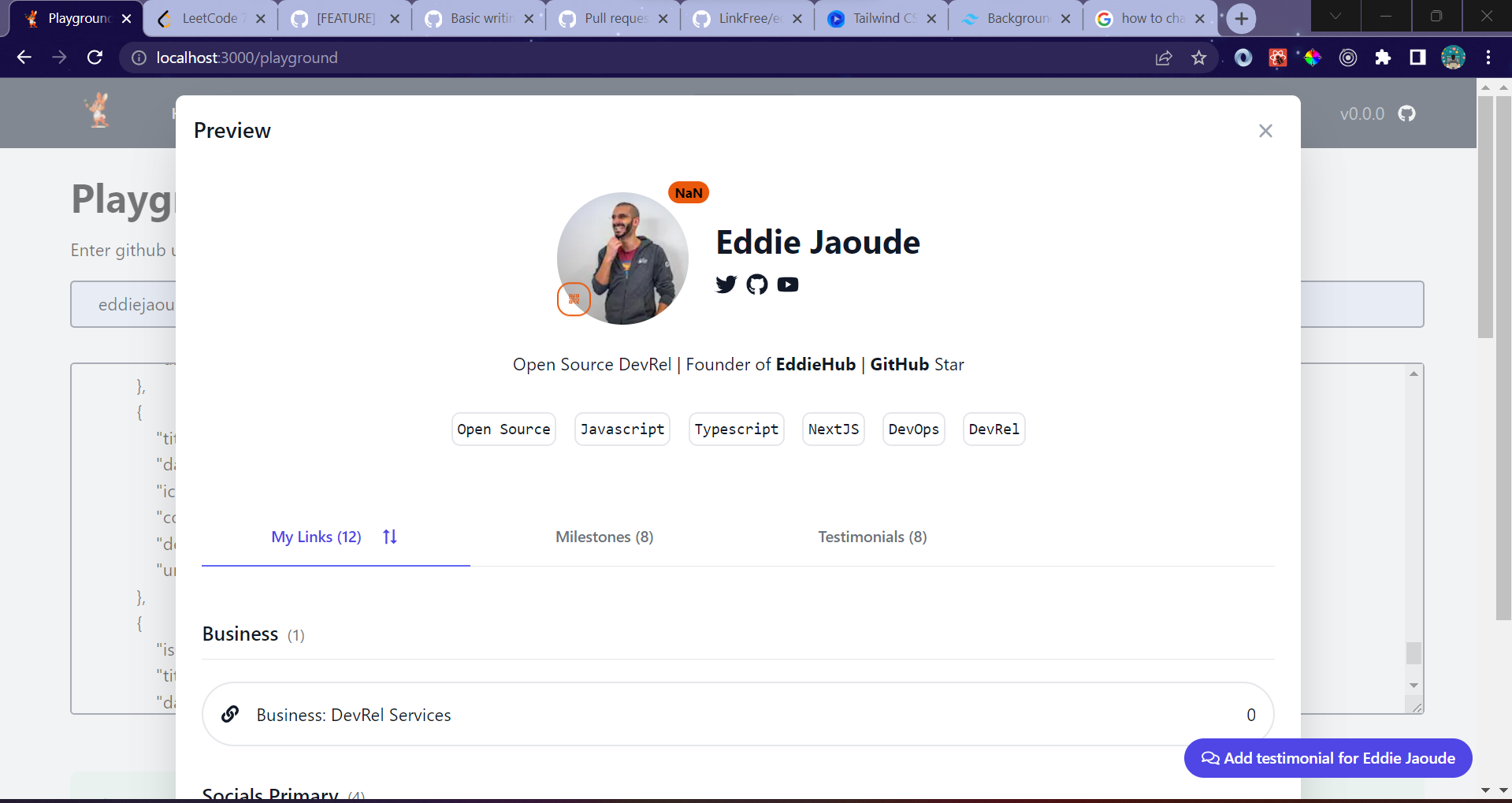
Task: Switch to the Milestones tab
Action: (x=604, y=537)
